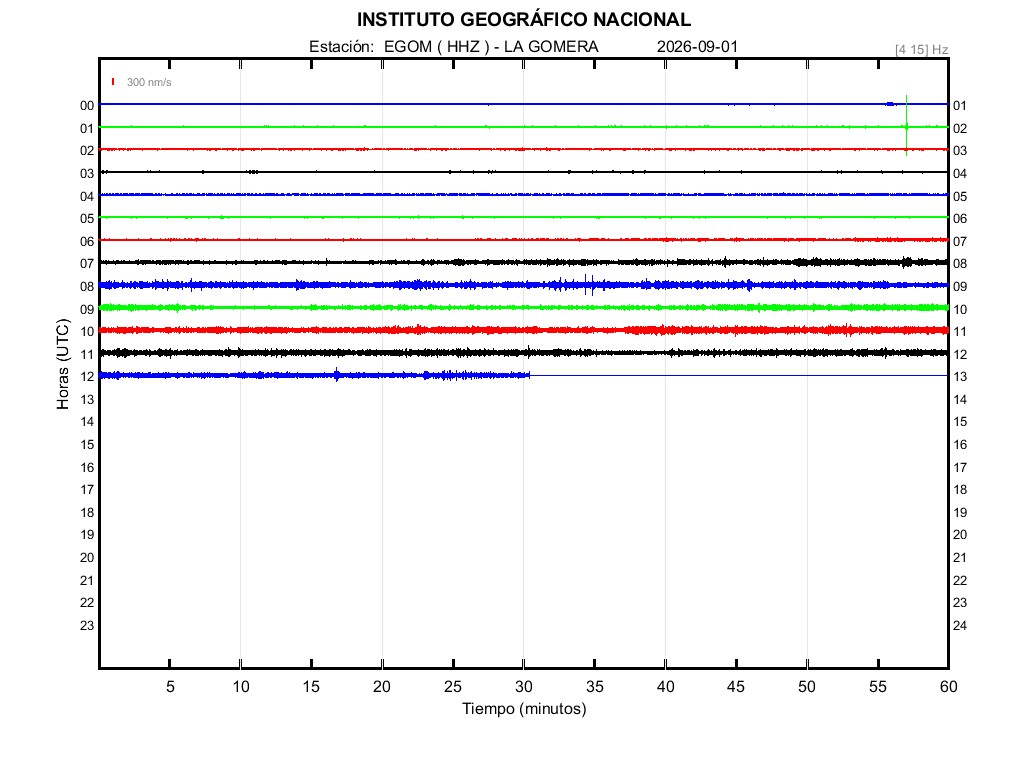Click the [4 15] Hz filter label
Image resolution: width=1024 pixels, height=768 pixels.
[921, 50]
